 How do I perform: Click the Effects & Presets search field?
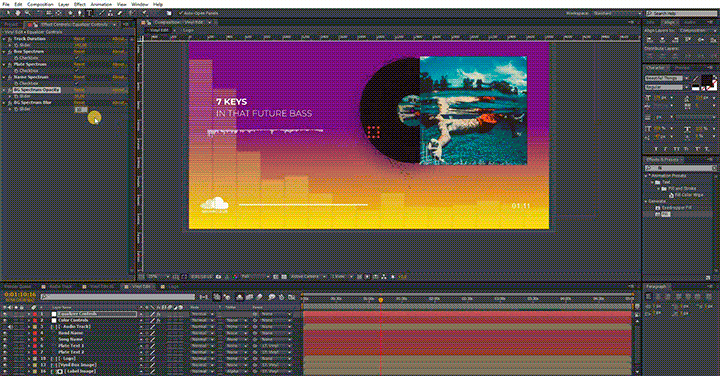(680, 168)
